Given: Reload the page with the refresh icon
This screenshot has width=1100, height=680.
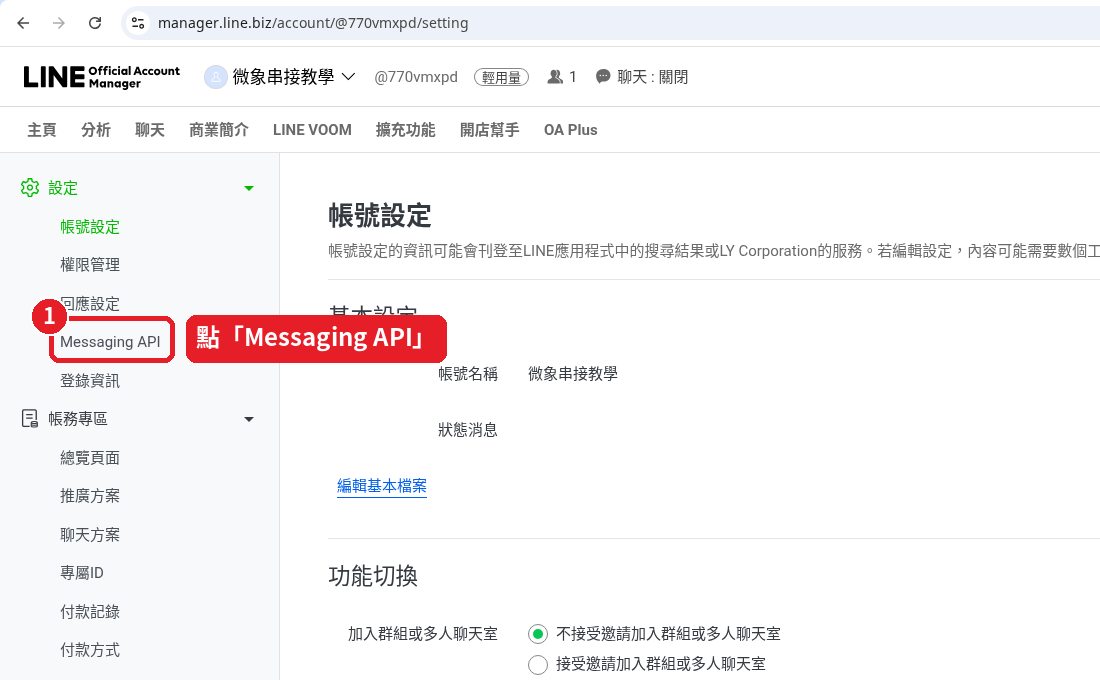Looking at the screenshot, I should coord(95,23).
